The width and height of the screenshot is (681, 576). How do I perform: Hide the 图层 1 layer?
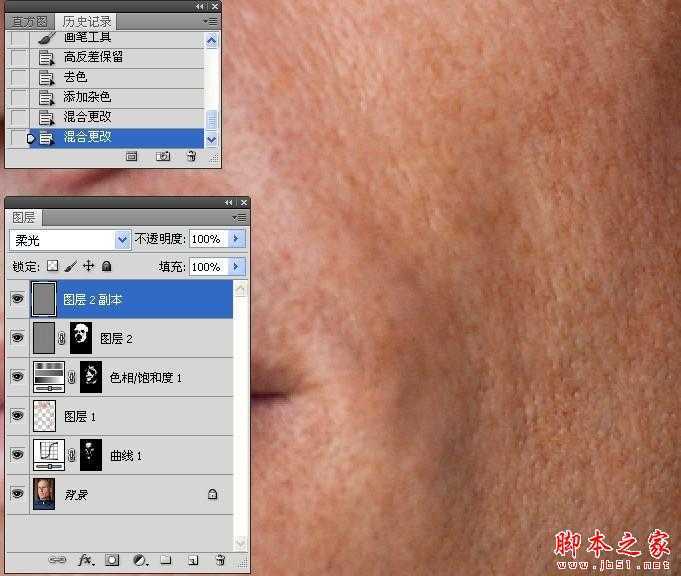click(x=17, y=416)
